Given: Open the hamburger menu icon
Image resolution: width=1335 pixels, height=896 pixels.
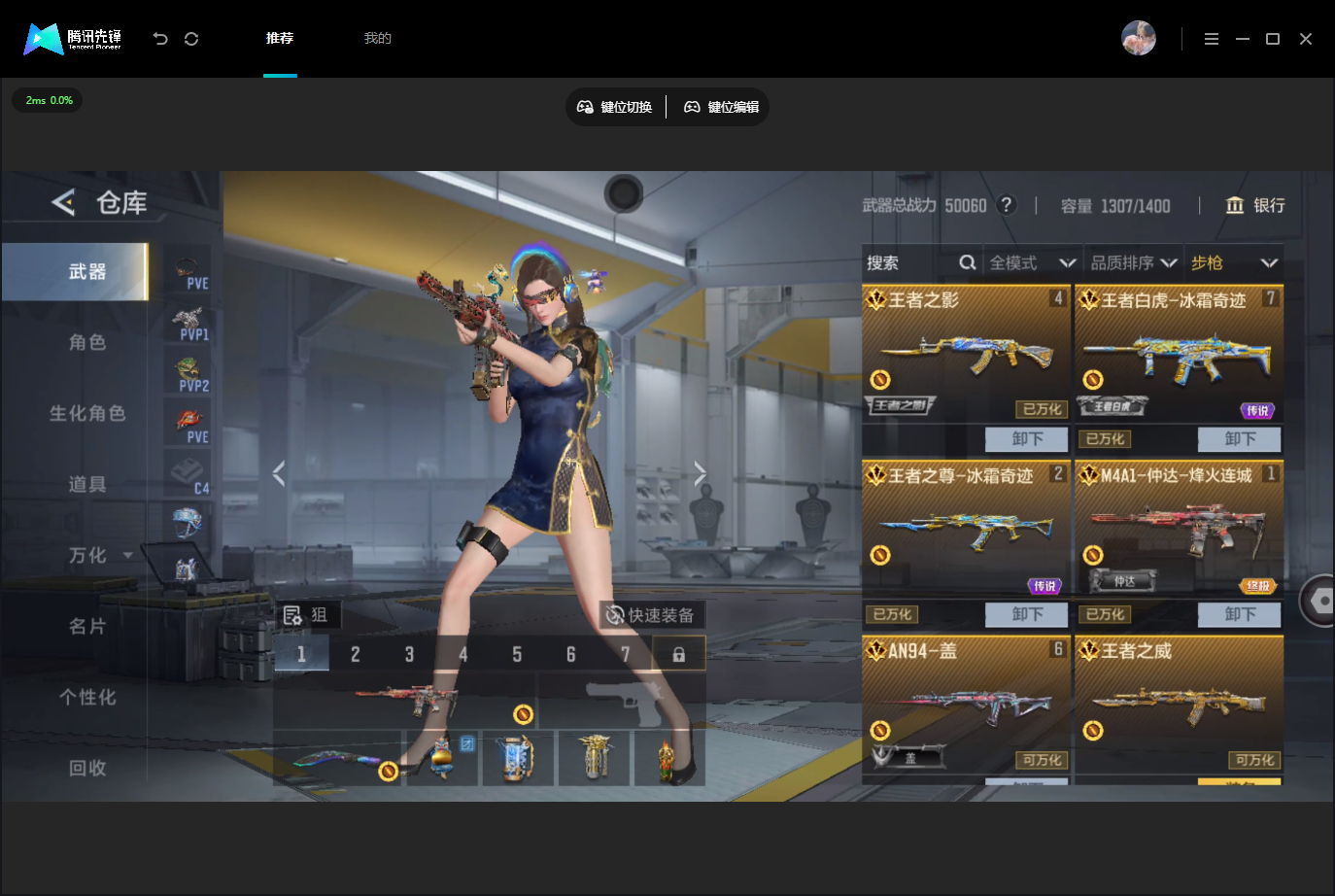Looking at the screenshot, I should pos(1211,39).
